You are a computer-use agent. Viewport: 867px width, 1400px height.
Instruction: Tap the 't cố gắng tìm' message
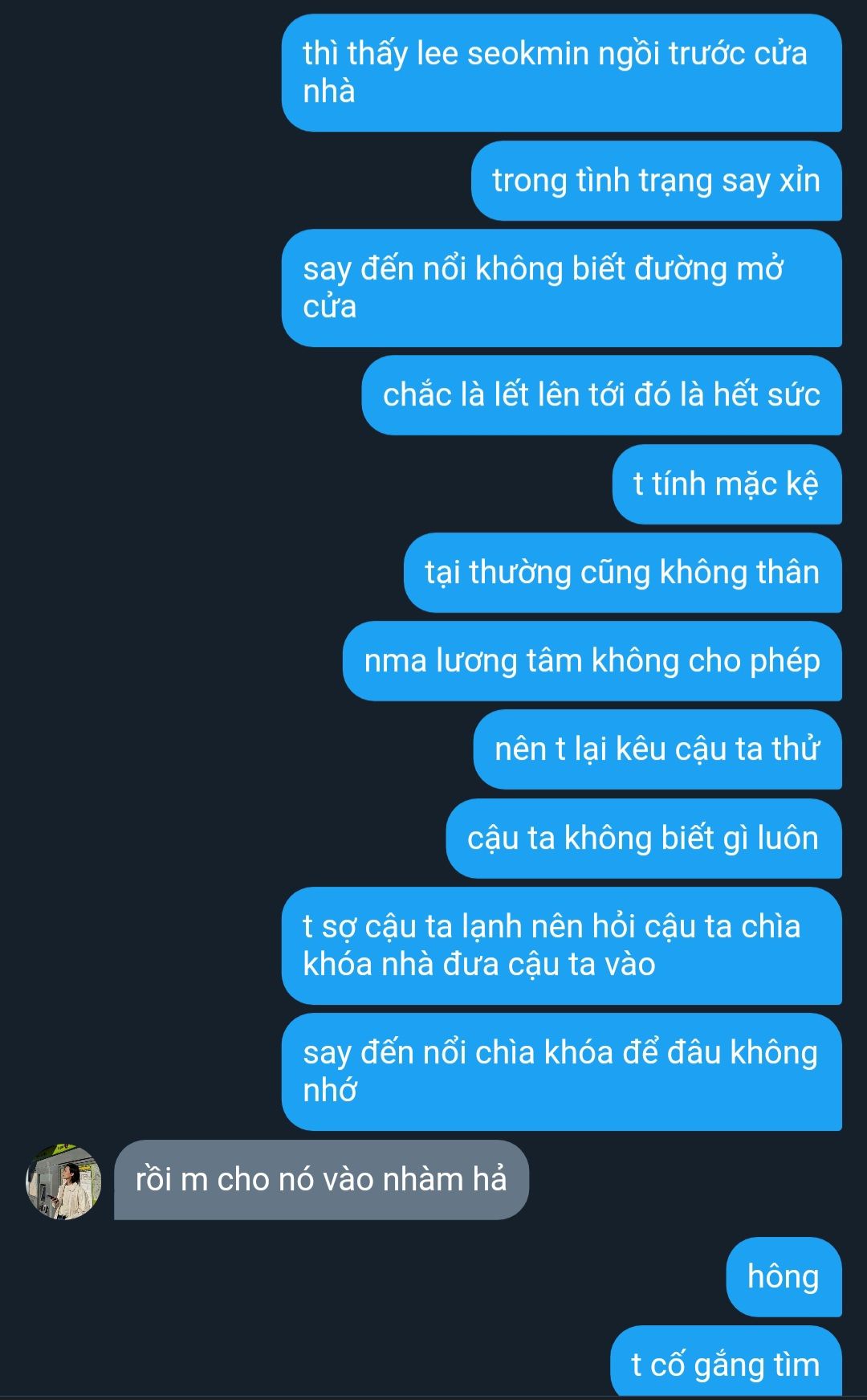(x=726, y=1363)
